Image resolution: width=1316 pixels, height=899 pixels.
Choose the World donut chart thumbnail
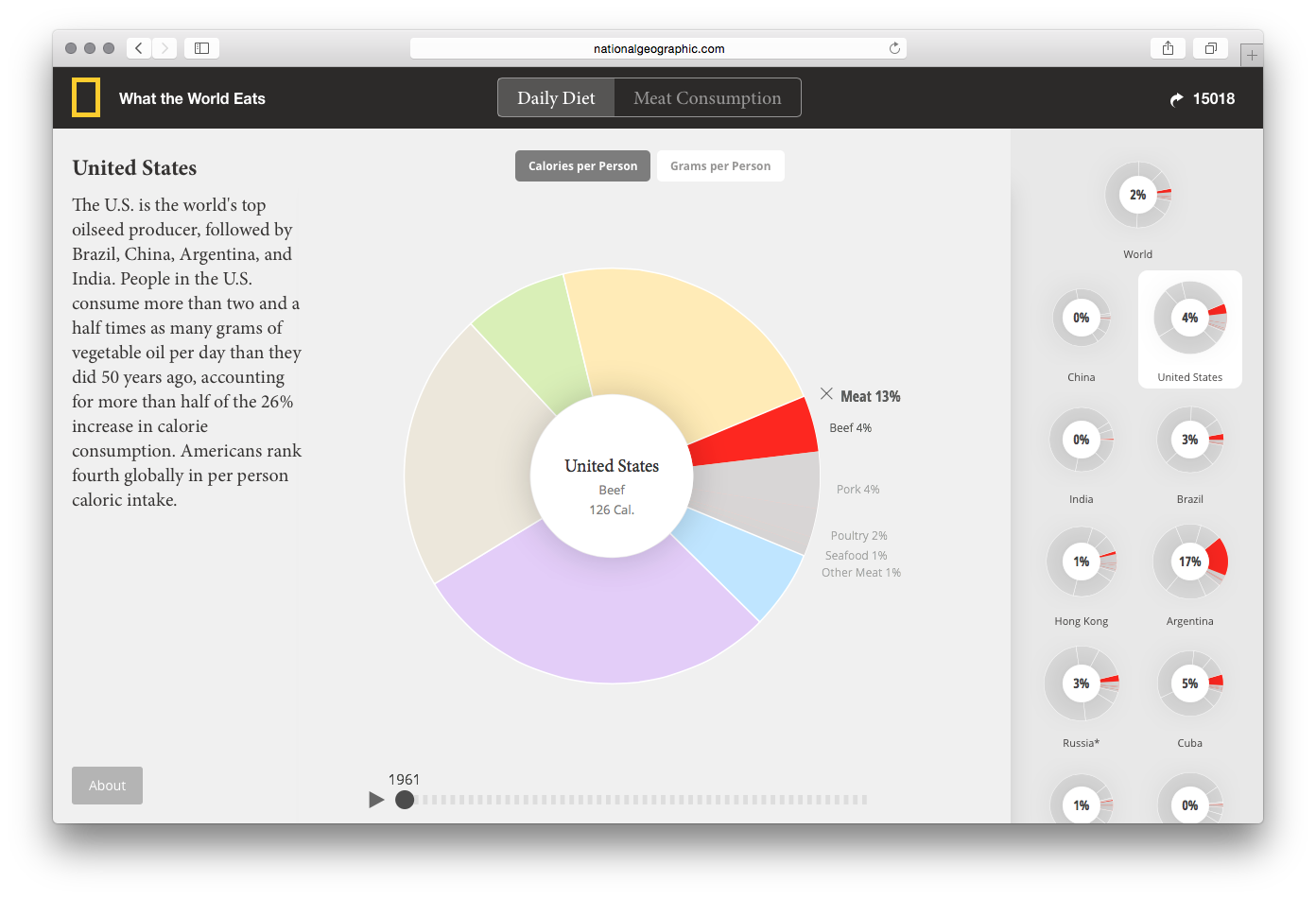pos(1138,196)
